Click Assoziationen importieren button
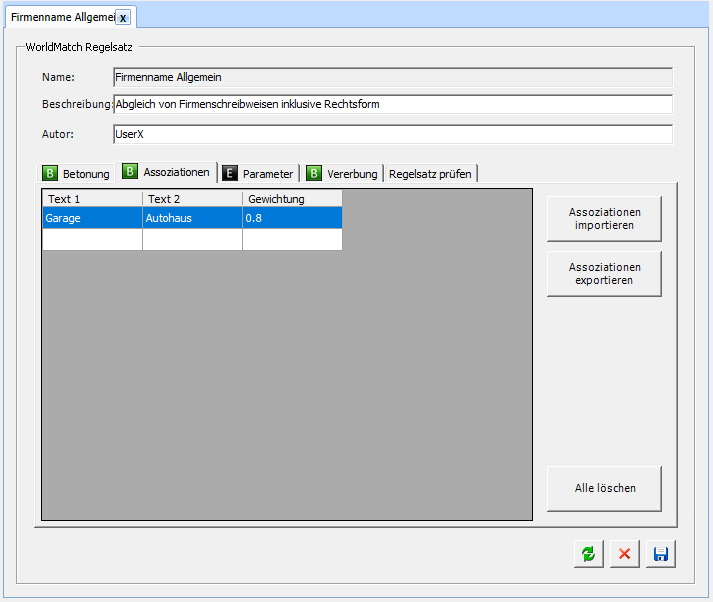 click(604, 219)
